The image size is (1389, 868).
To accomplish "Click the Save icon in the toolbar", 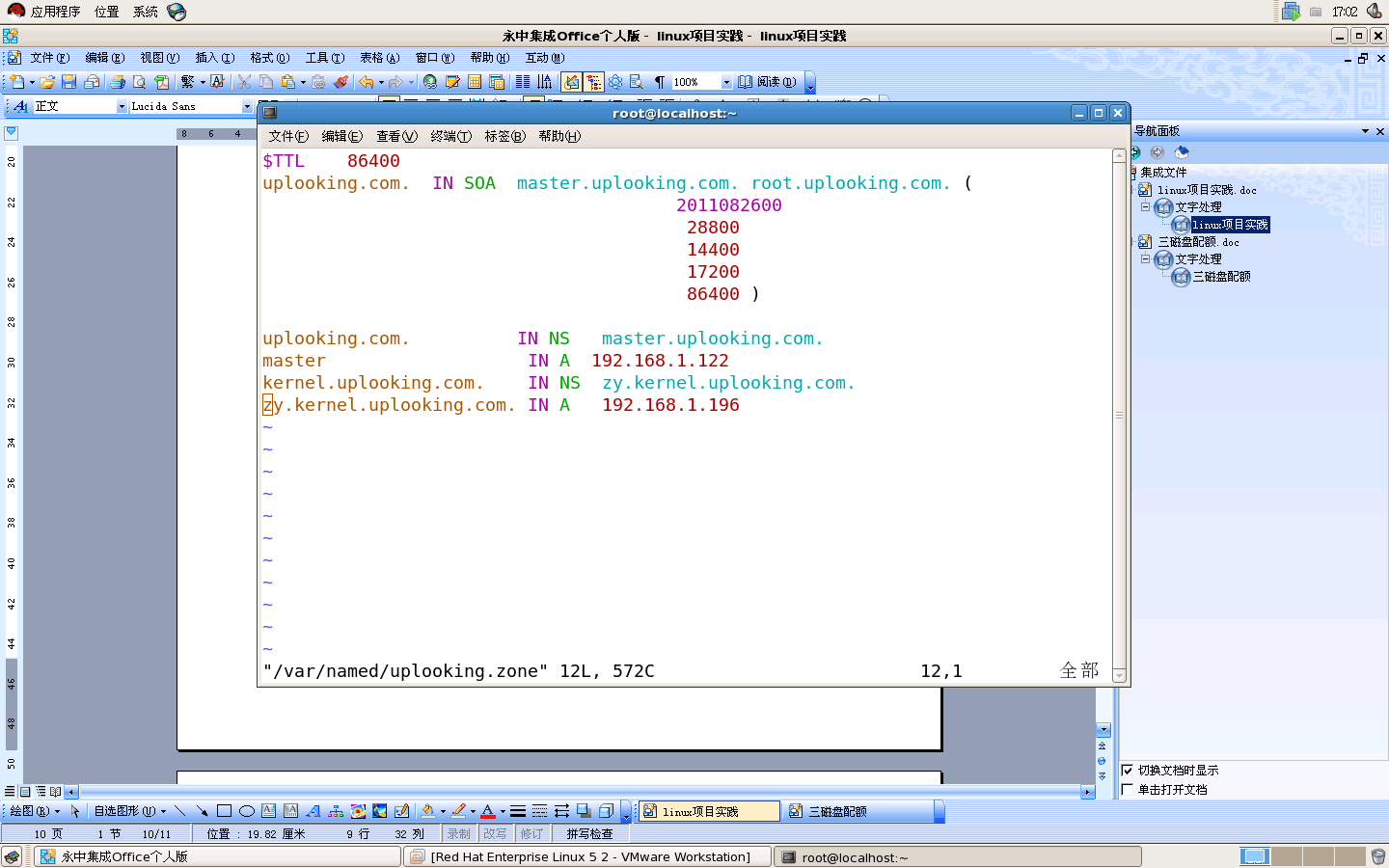I will point(68,82).
